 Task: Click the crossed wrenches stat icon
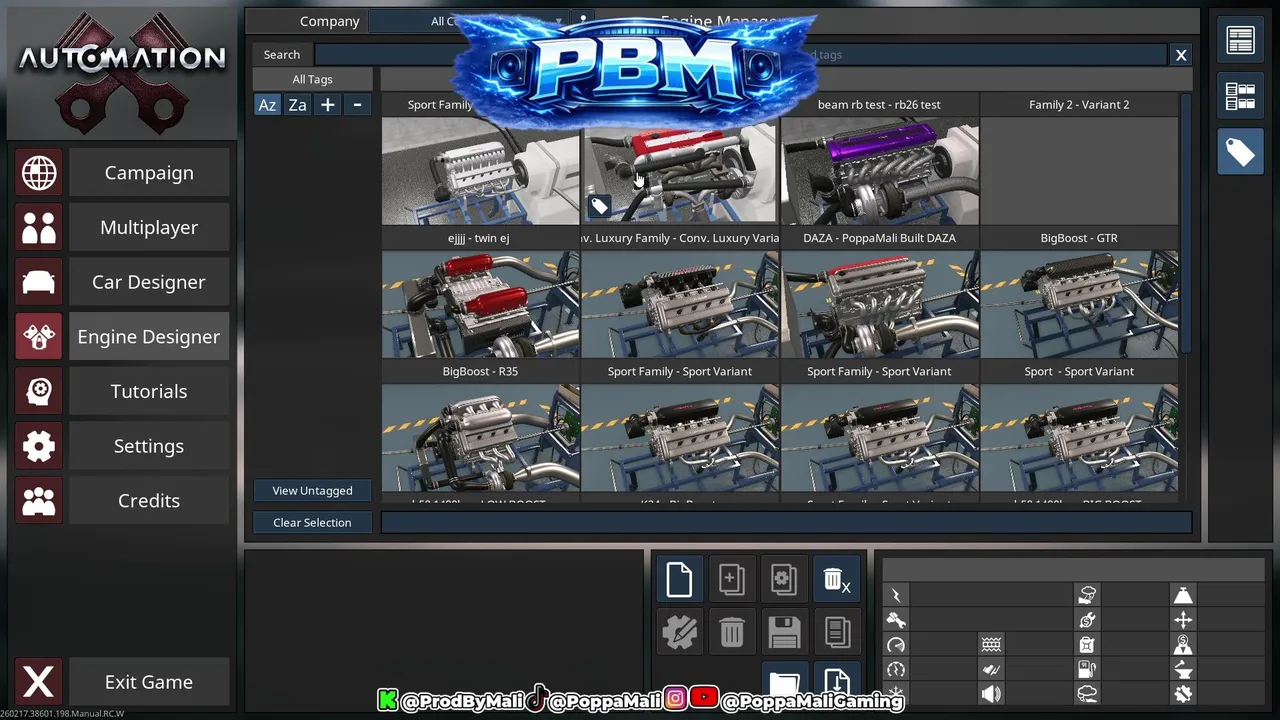click(896, 620)
